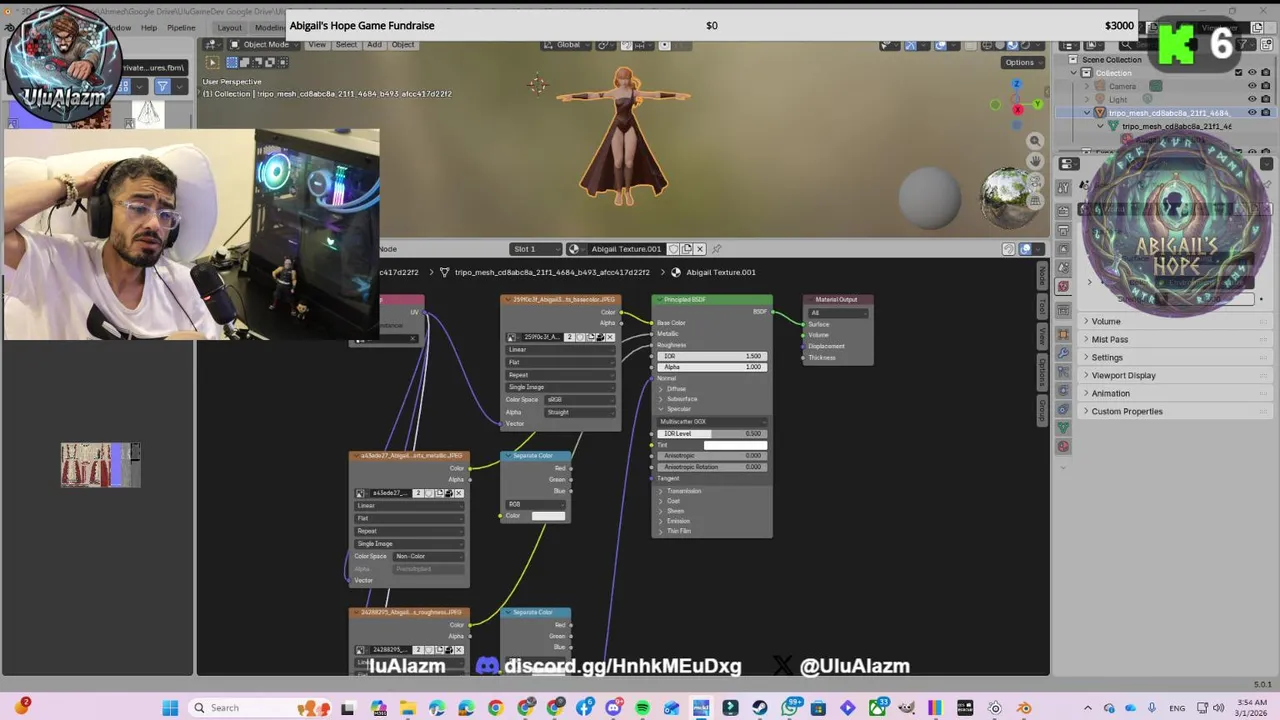
Task: Open the Output properties tab icon
Action: tap(1064, 231)
